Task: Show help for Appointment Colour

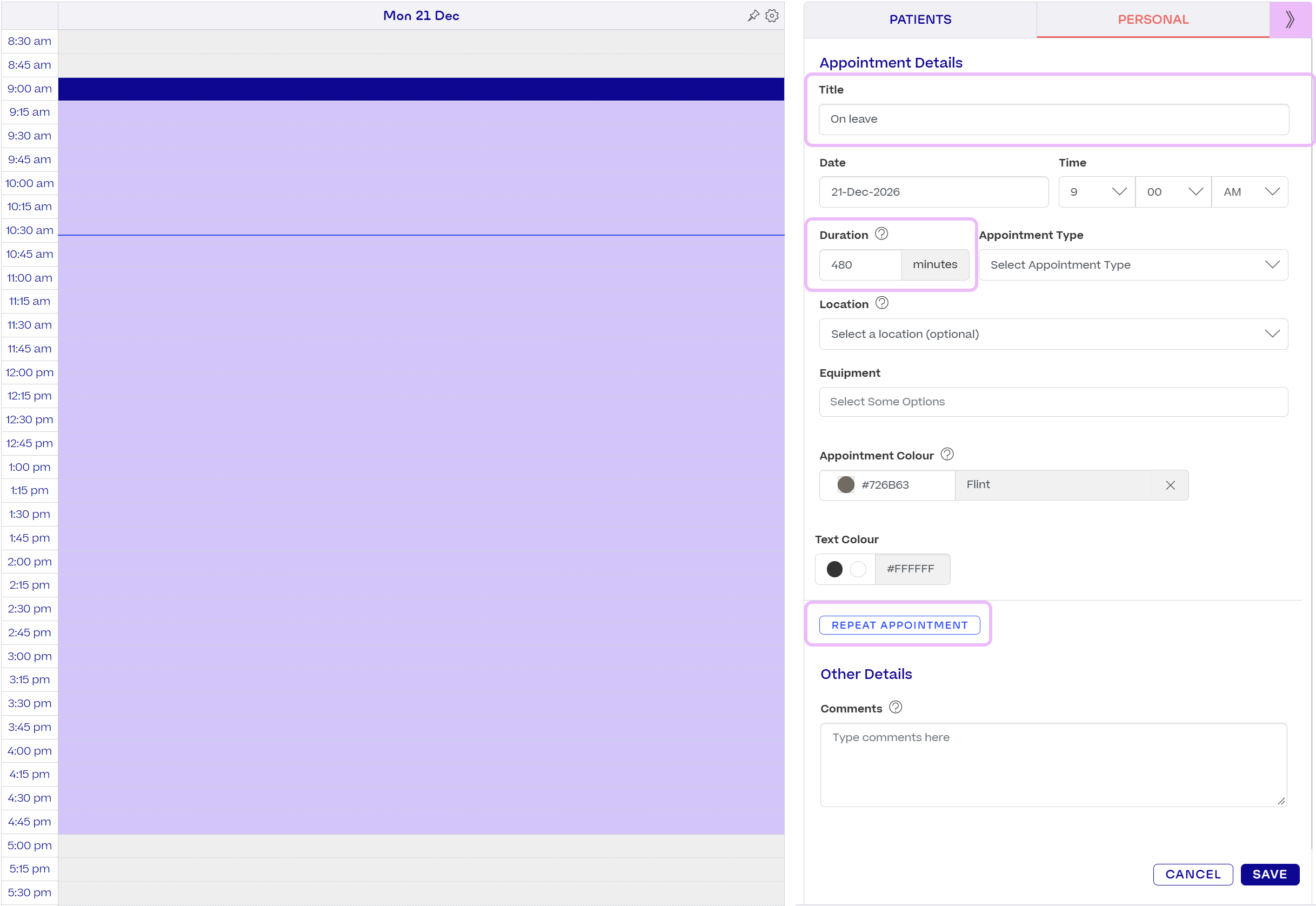Action: point(947,454)
